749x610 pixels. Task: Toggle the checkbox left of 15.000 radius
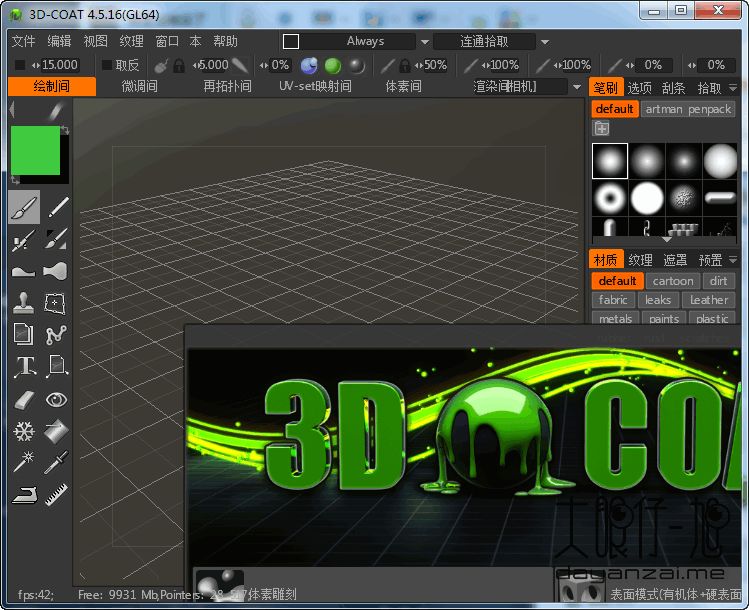(x=20, y=65)
